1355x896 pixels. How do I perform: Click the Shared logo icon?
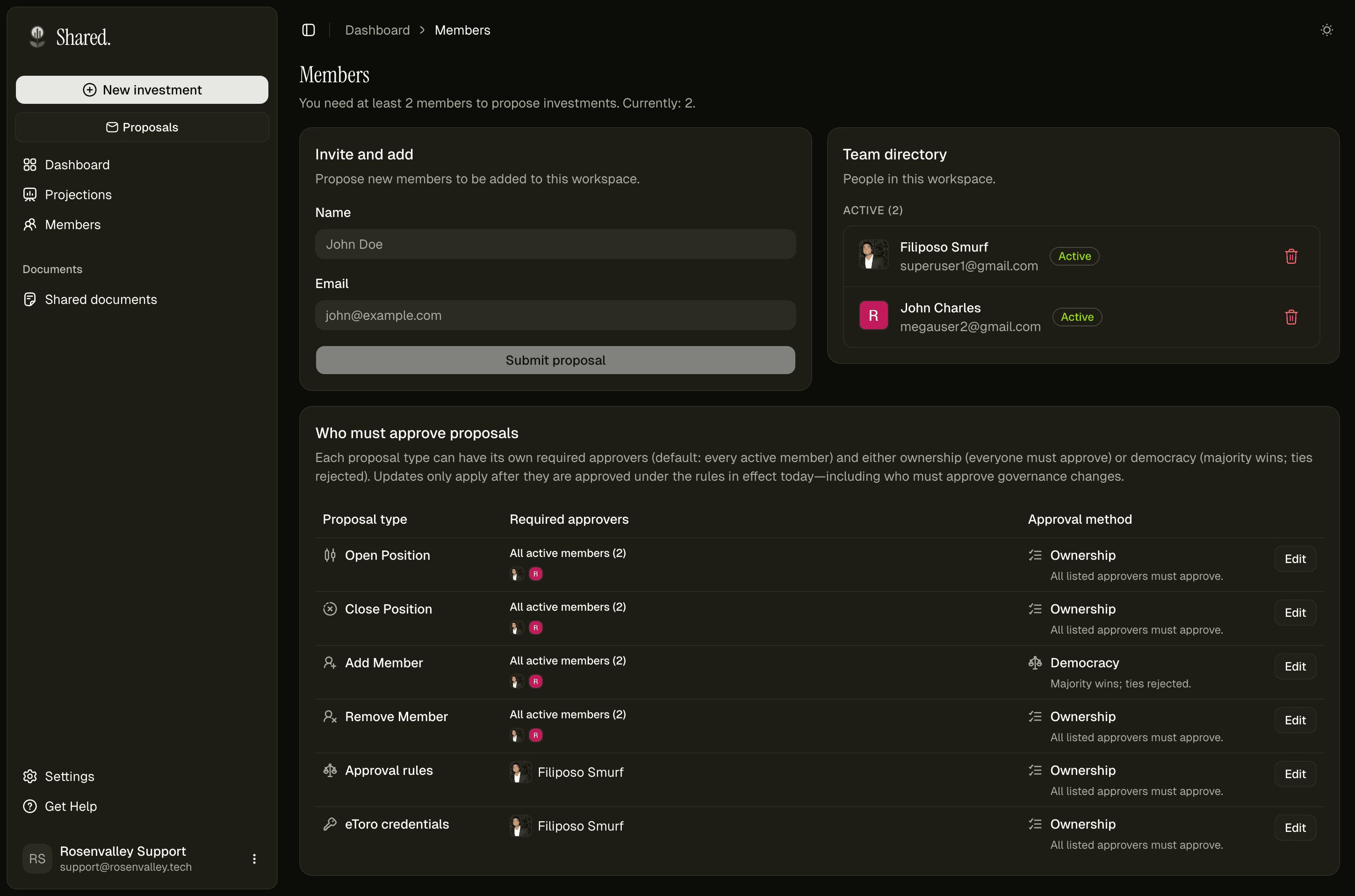click(38, 36)
